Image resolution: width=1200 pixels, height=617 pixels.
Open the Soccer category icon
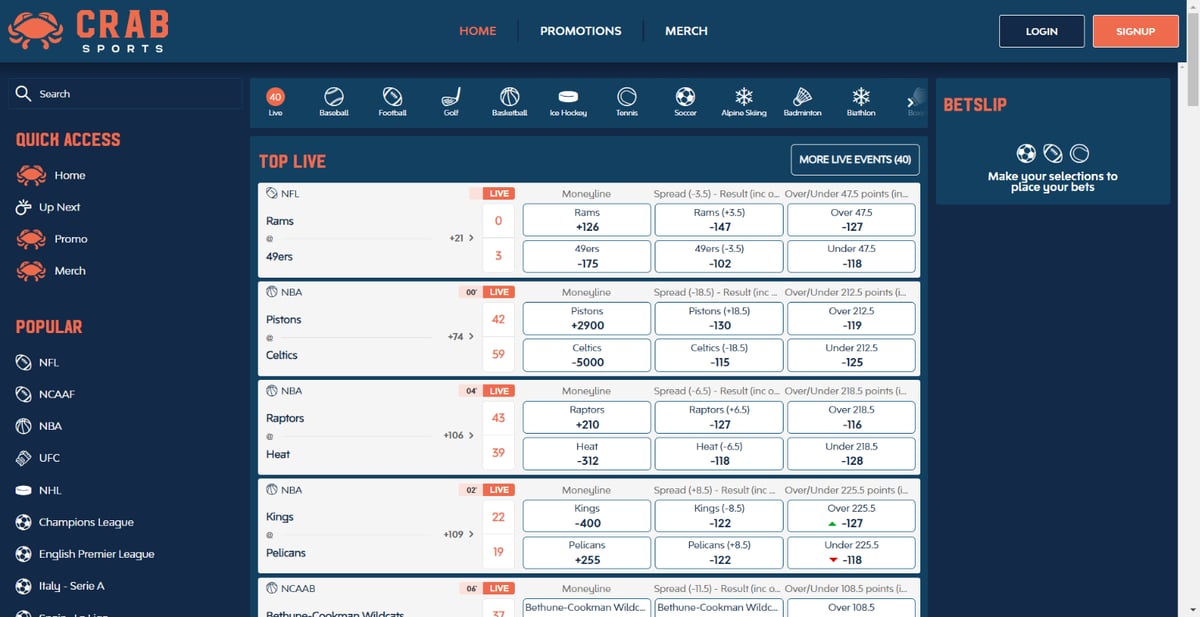[685, 101]
